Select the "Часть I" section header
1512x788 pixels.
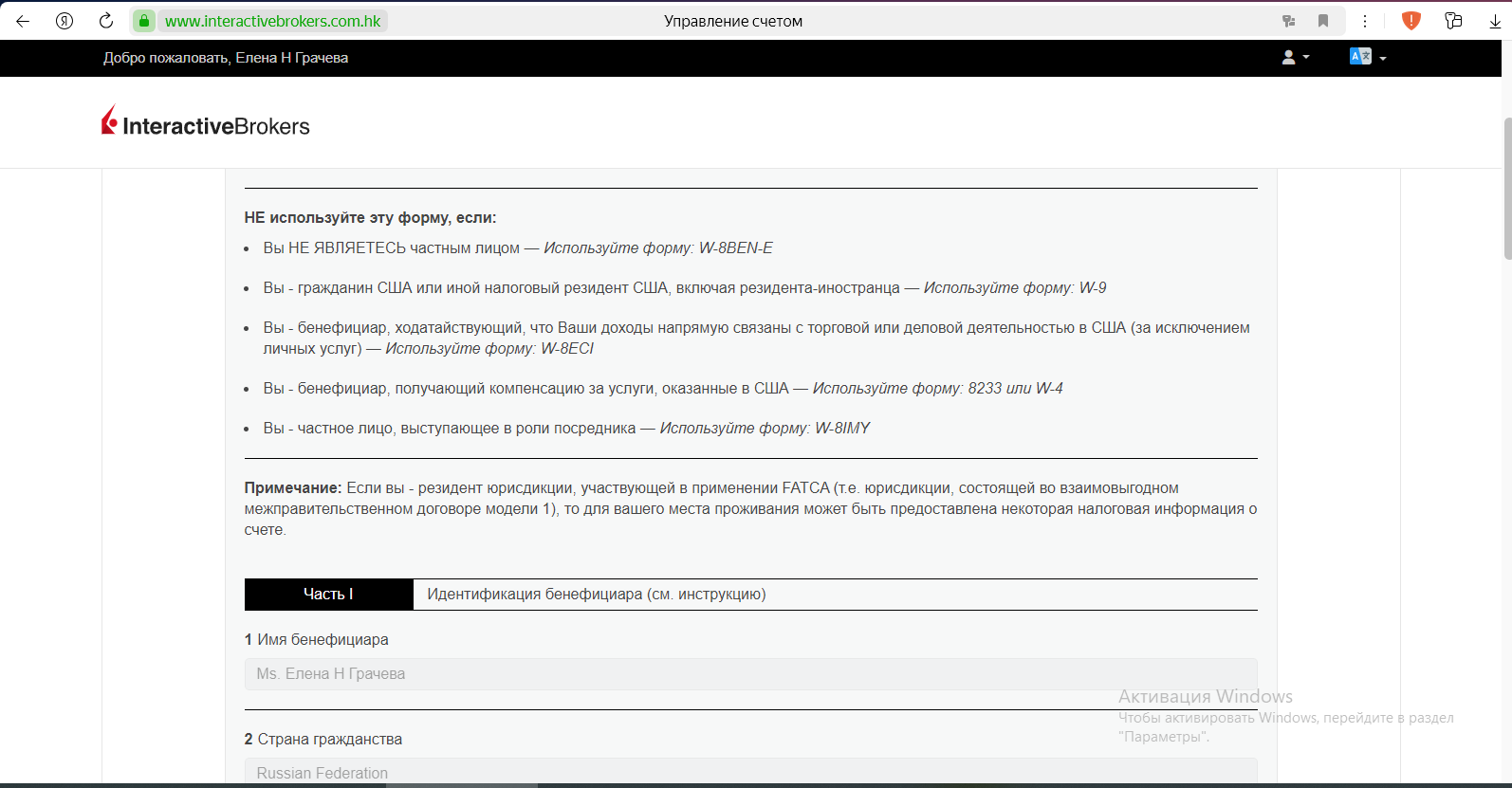(x=328, y=595)
